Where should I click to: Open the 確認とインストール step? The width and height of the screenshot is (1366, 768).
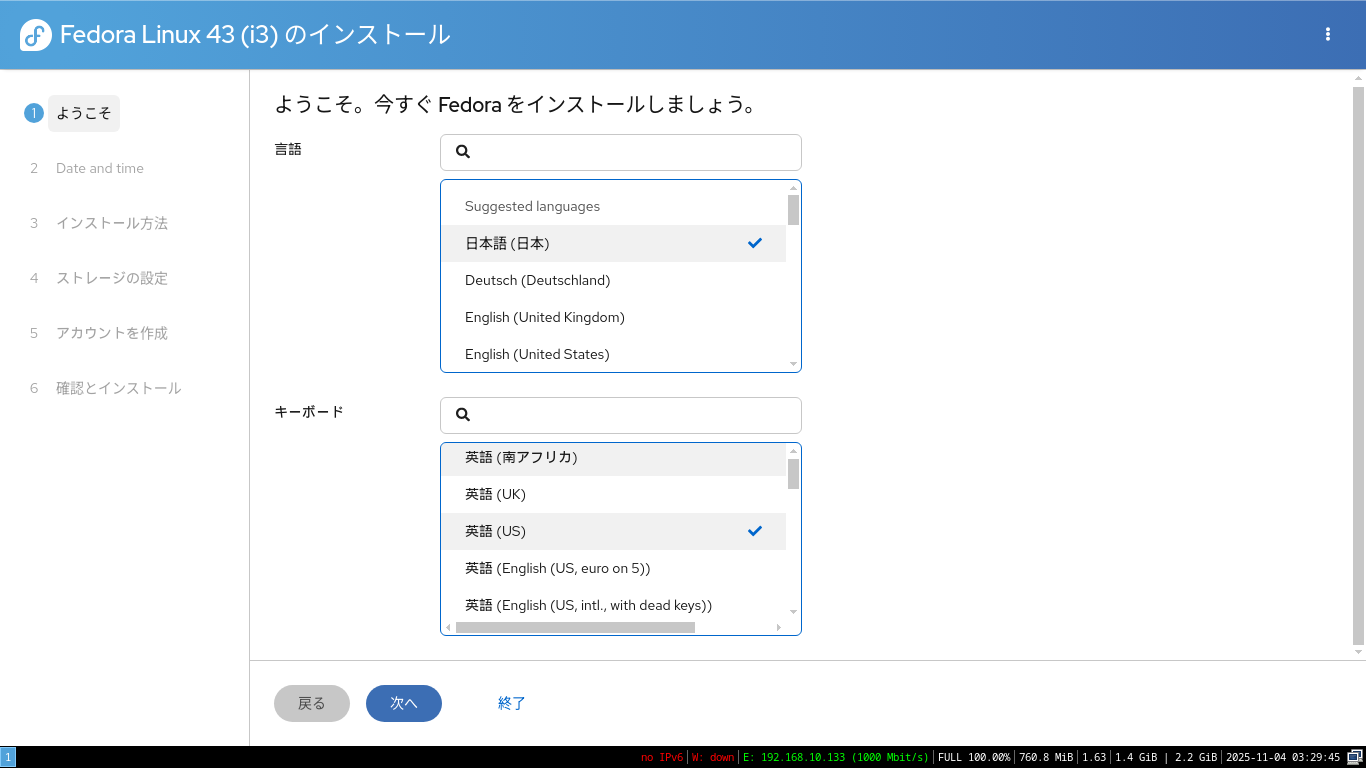click(119, 388)
